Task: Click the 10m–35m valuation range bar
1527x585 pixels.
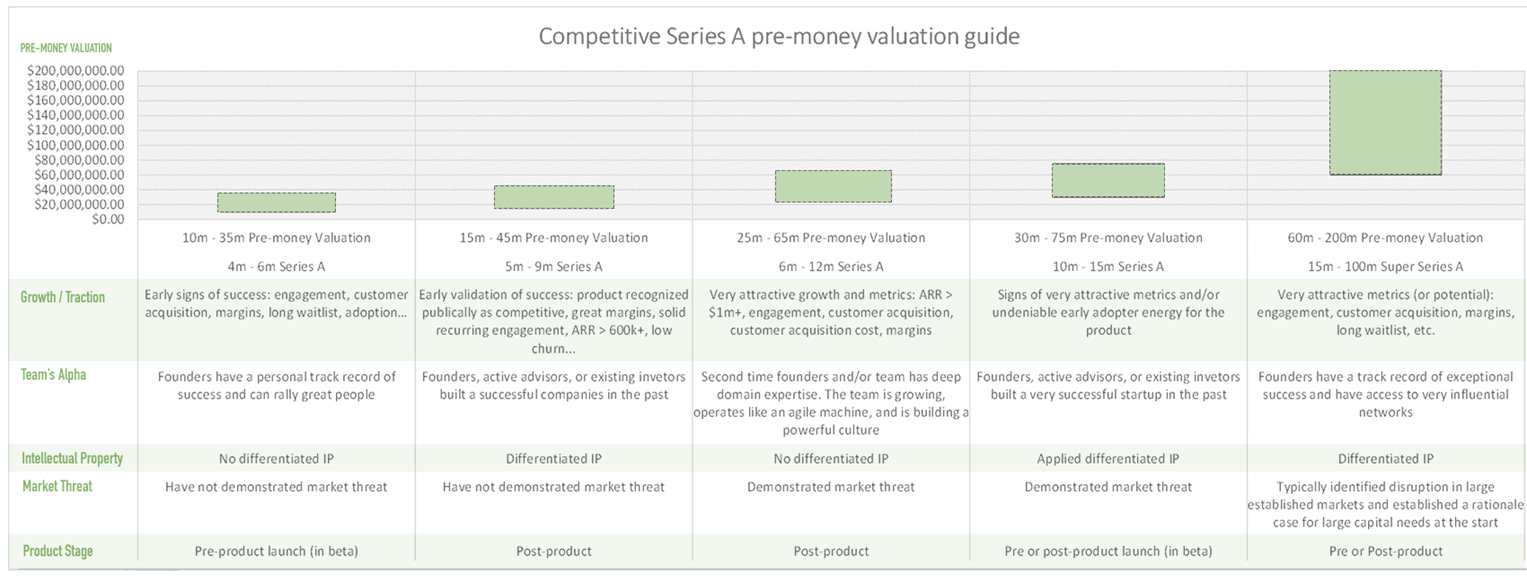Action: [276, 202]
